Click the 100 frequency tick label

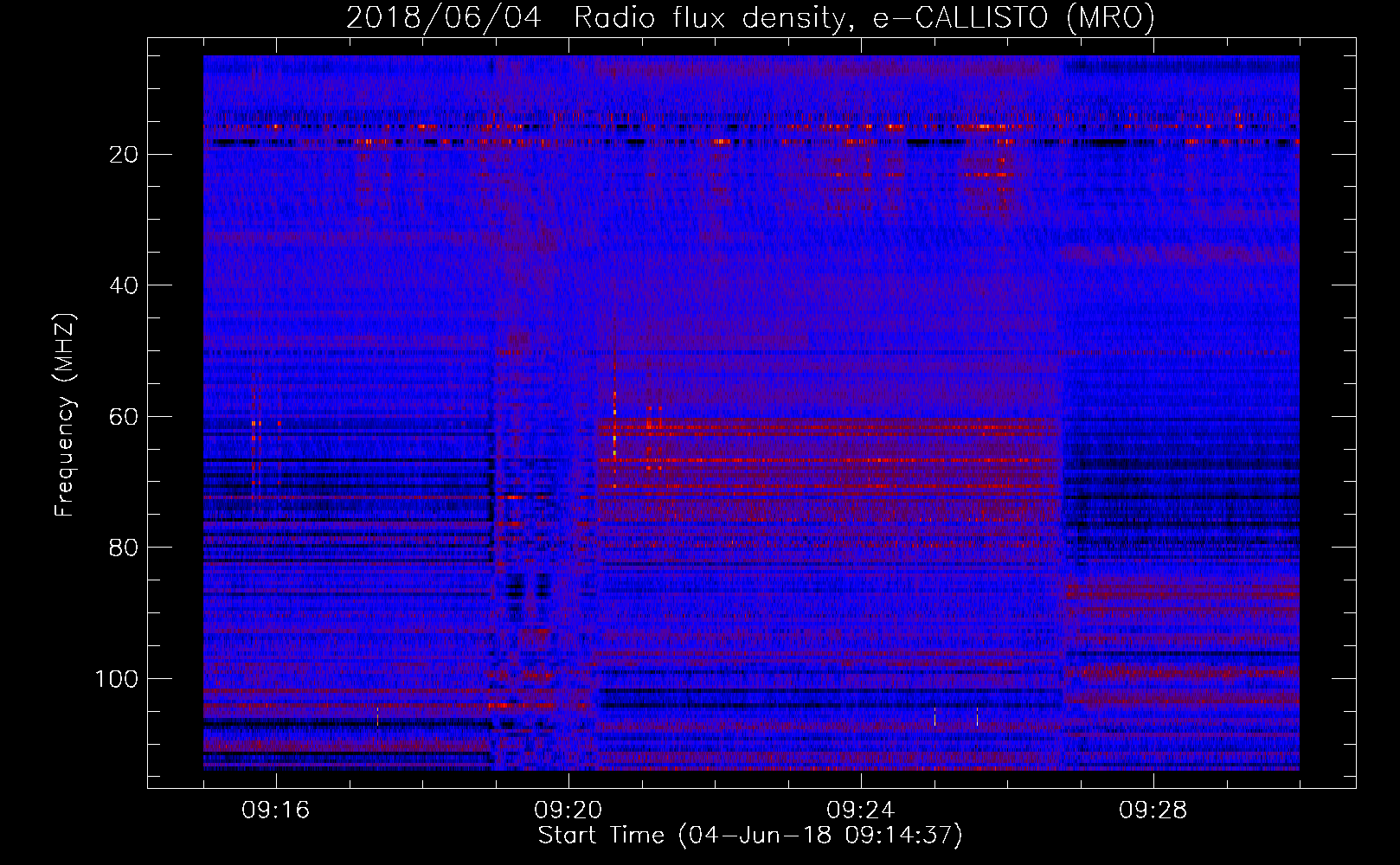(117, 679)
